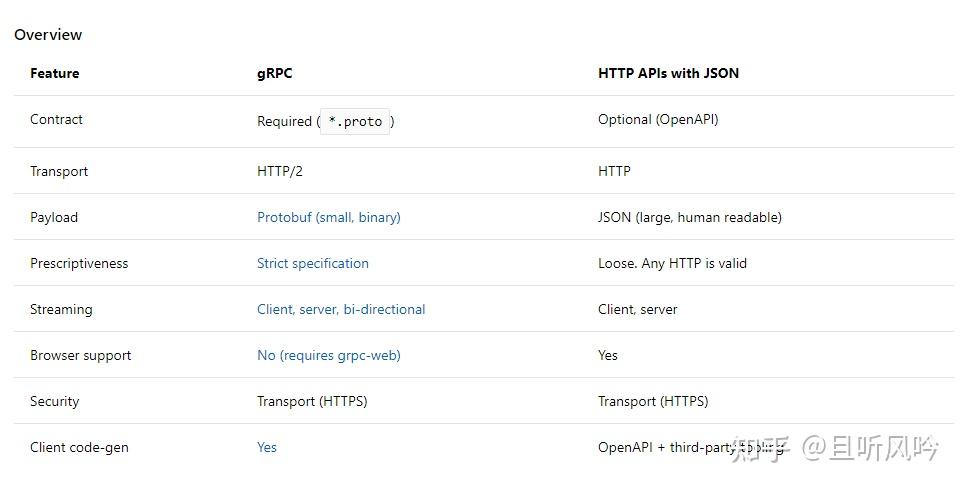The image size is (964, 487).
Task: Click the "Optional (OpenAPI)" cell
Action: tap(658, 120)
